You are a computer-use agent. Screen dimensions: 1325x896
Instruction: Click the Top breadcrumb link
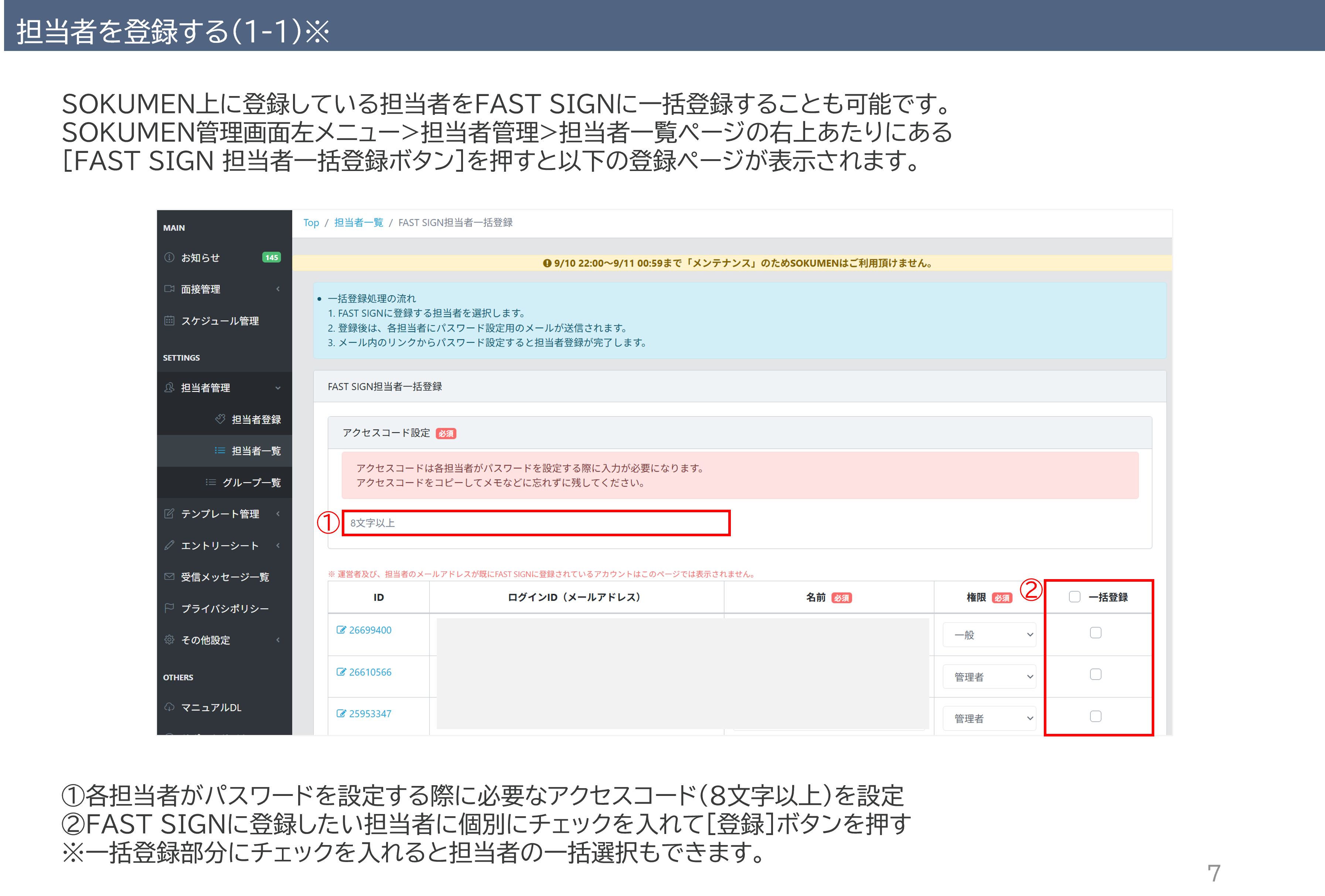click(x=311, y=223)
